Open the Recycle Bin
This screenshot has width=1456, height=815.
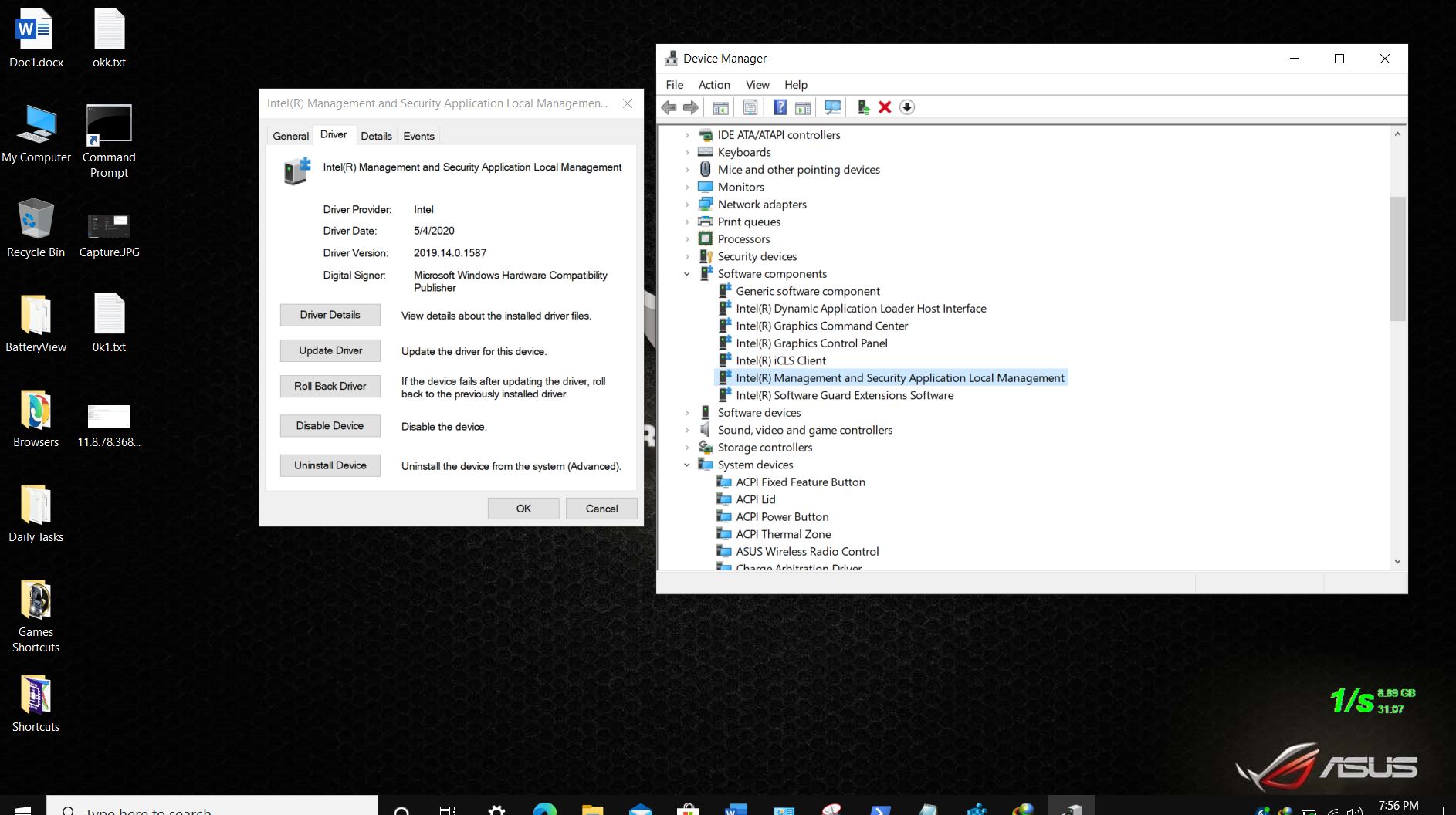tap(36, 228)
